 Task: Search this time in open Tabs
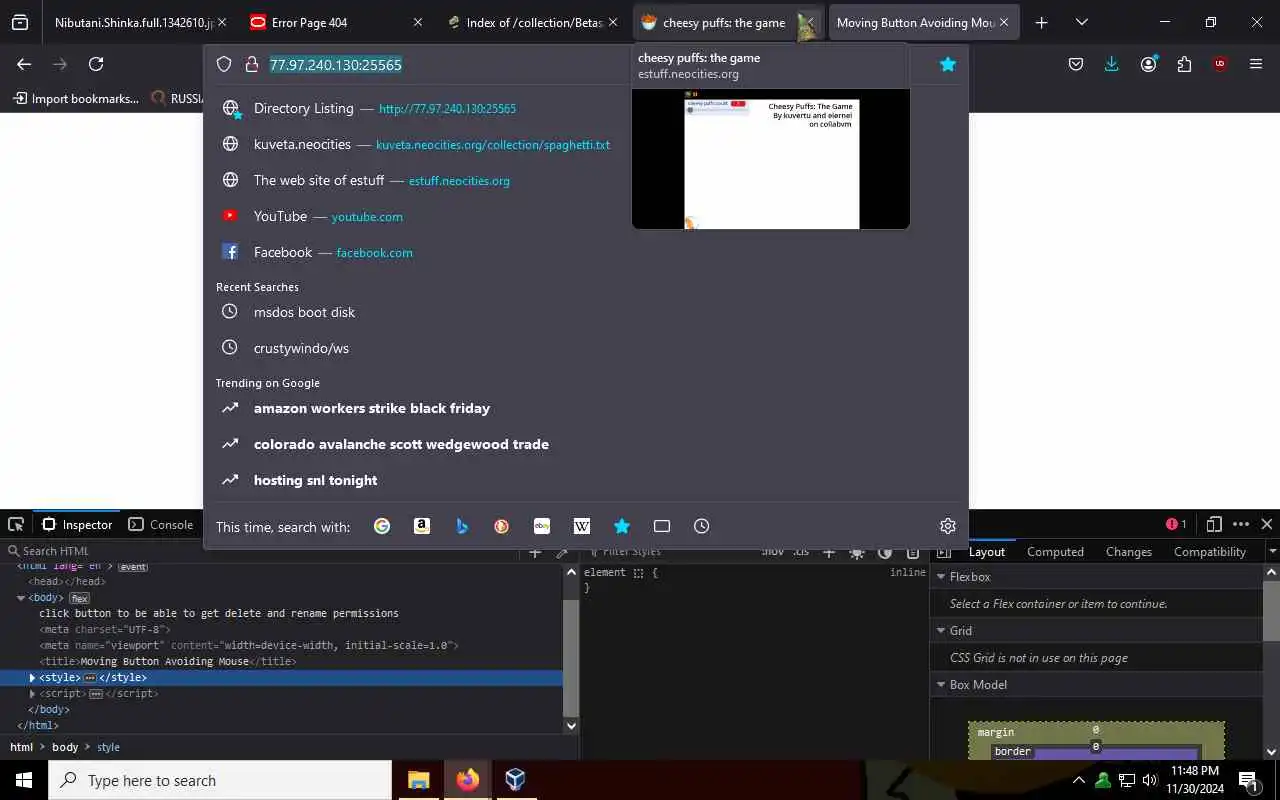tap(662, 526)
